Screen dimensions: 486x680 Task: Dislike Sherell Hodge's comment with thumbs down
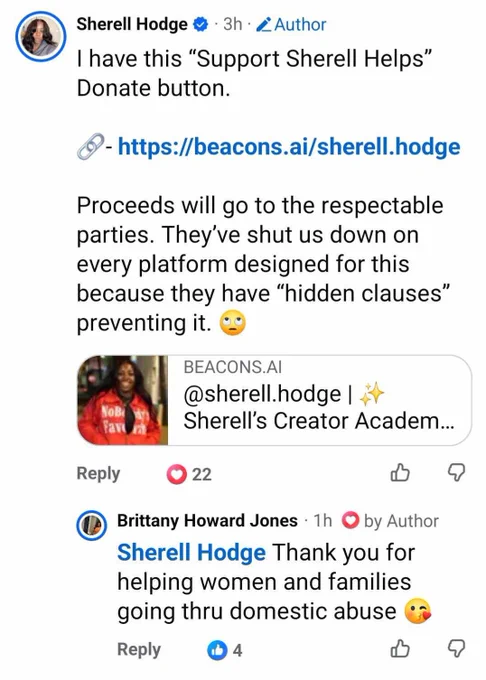pyautogui.click(x=456, y=473)
